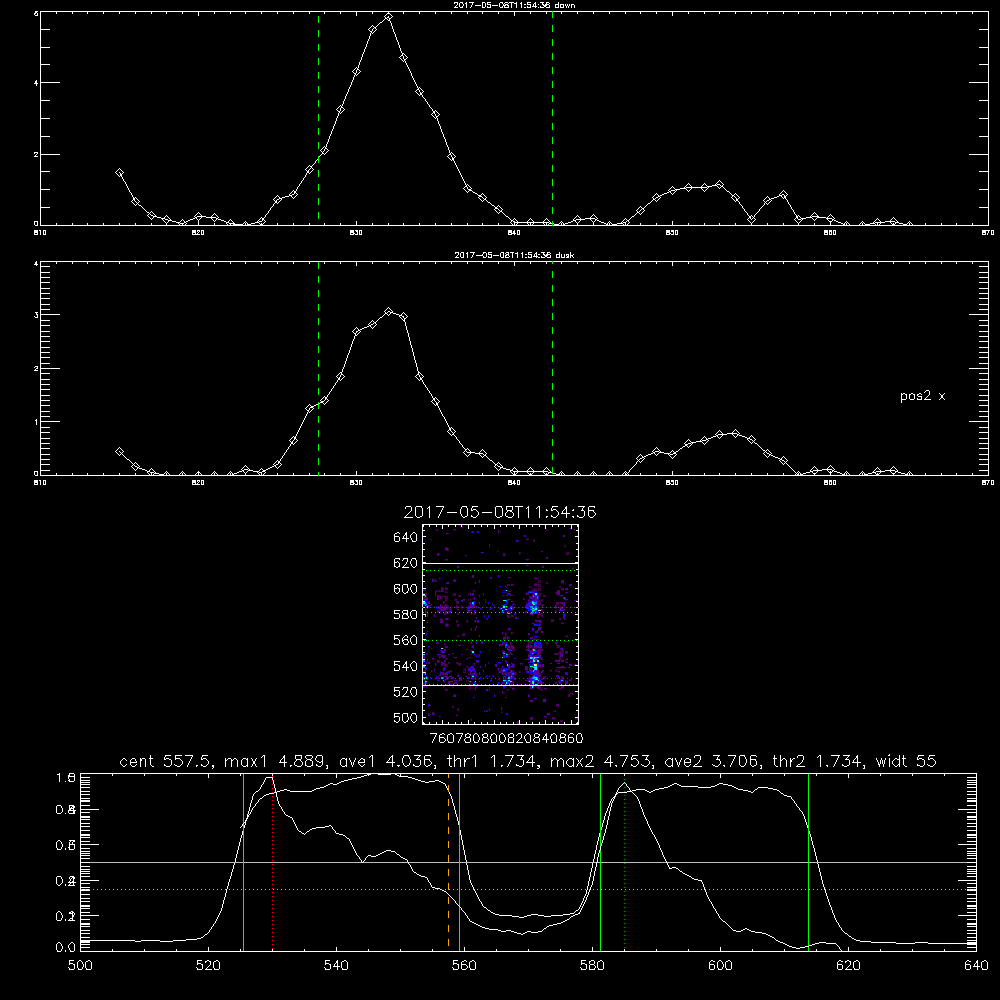The width and height of the screenshot is (1000, 1000).
Task: Click the detector image y-axis label 520
Action: tap(406, 692)
